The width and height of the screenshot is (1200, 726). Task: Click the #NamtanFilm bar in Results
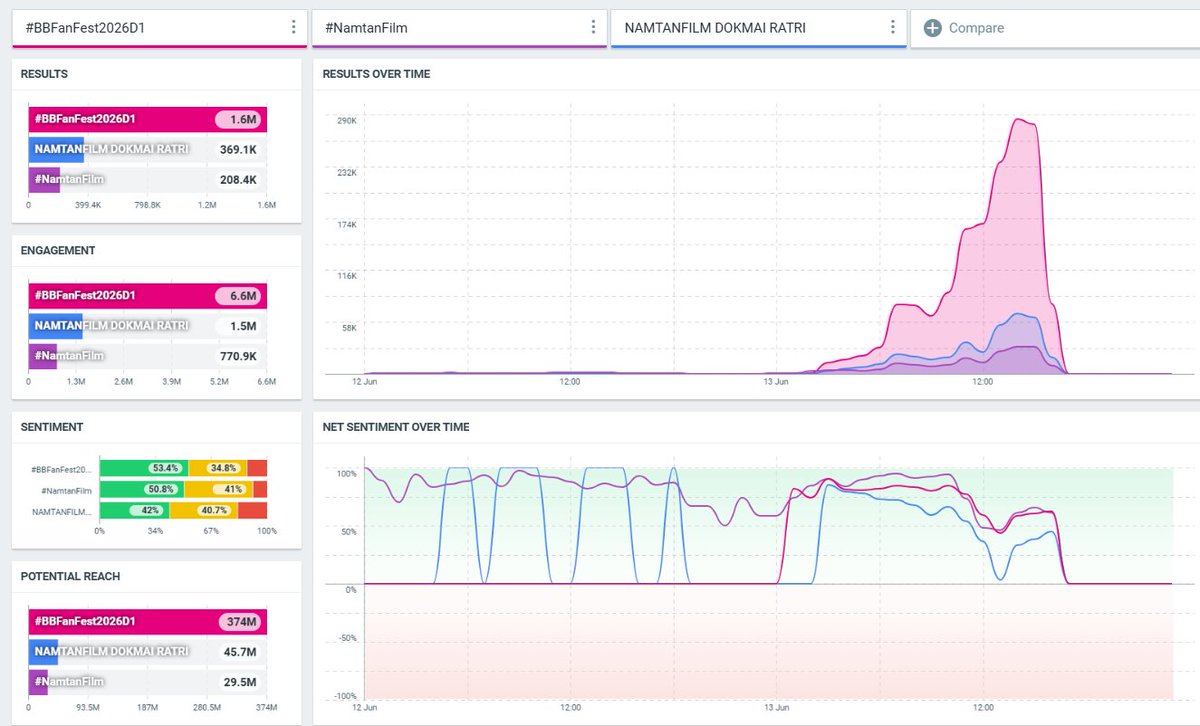pyautogui.click(x=44, y=180)
